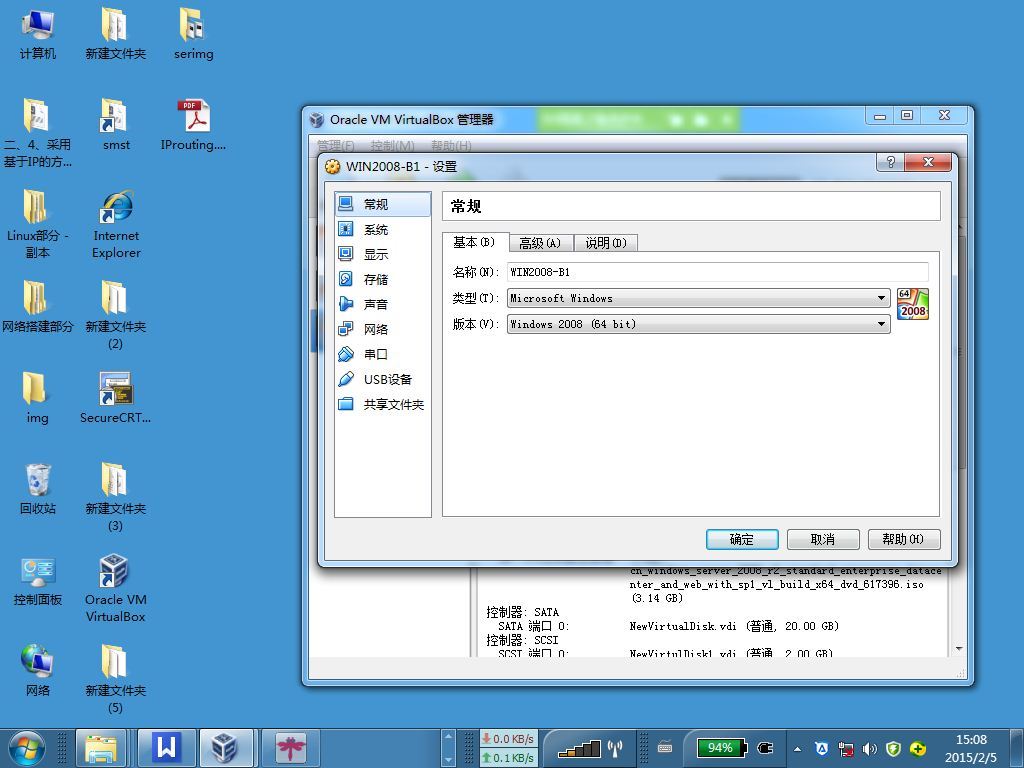Select the 网络搭建部分 folder
Image resolution: width=1024 pixels, height=768 pixels.
[x=37, y=307]
